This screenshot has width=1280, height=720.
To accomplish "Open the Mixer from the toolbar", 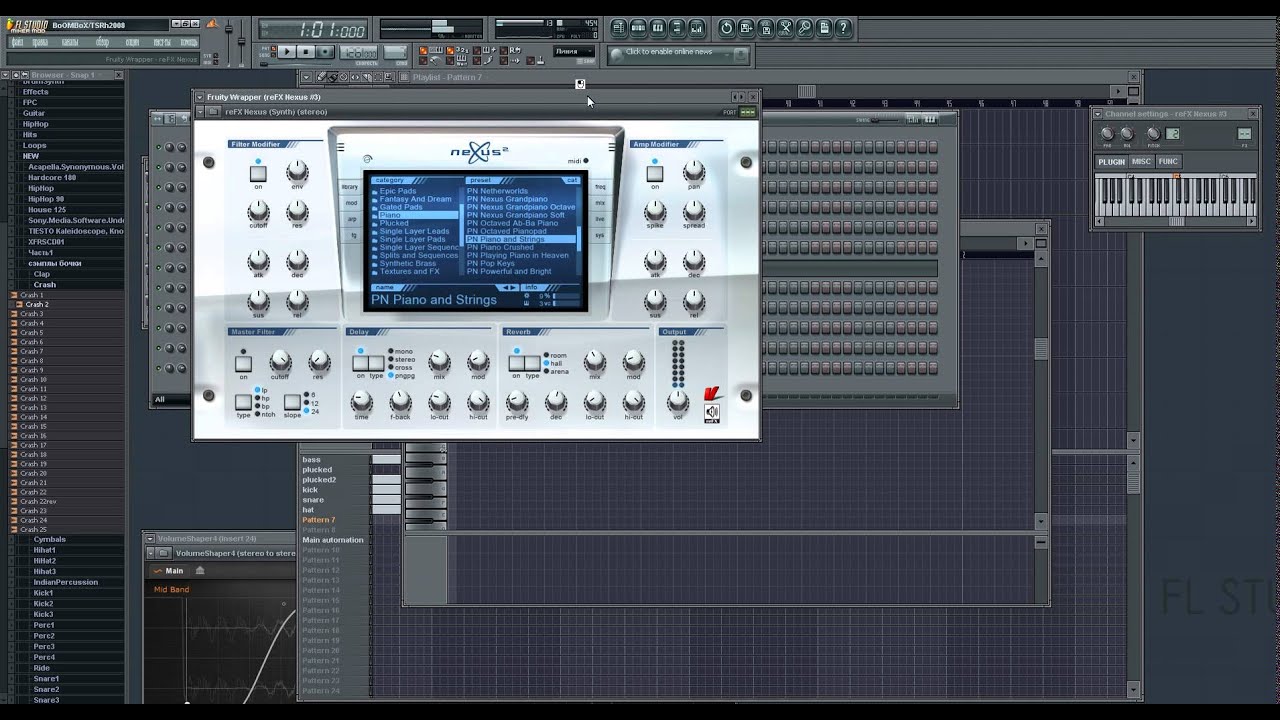I will click(696, 28).
